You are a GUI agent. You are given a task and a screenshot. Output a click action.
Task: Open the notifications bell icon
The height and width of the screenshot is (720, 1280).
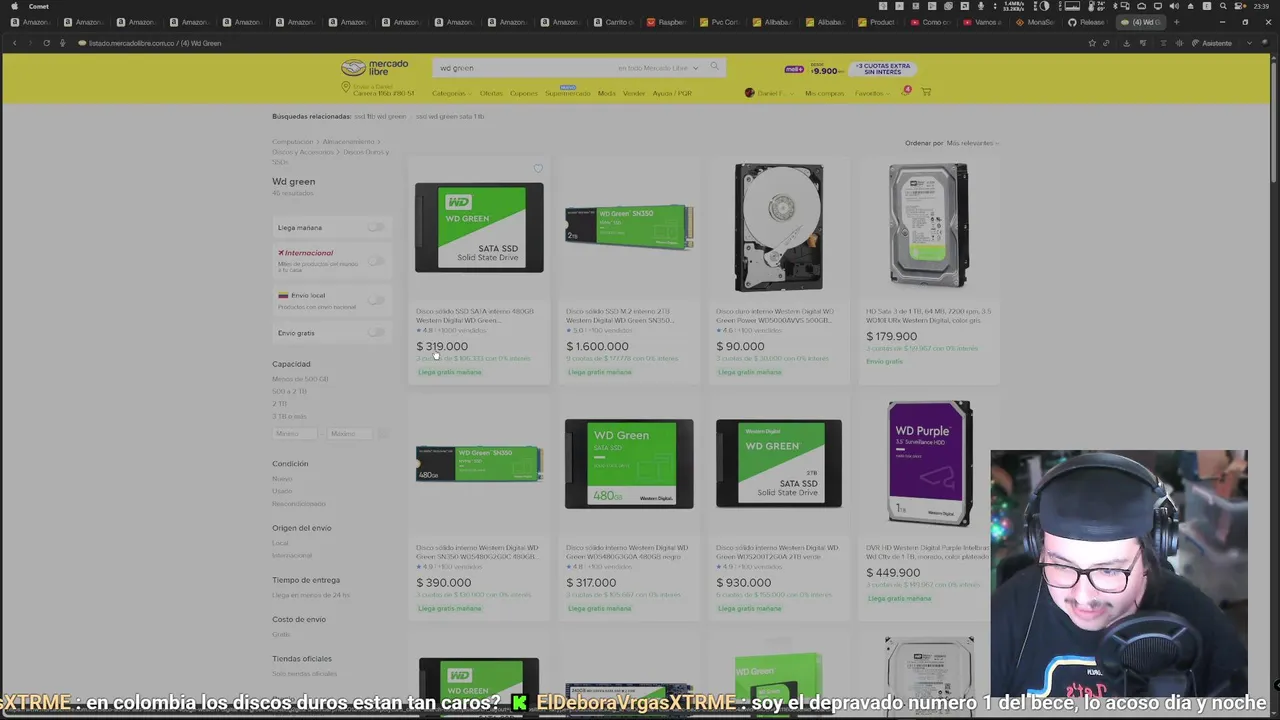(x=906, y=92)
